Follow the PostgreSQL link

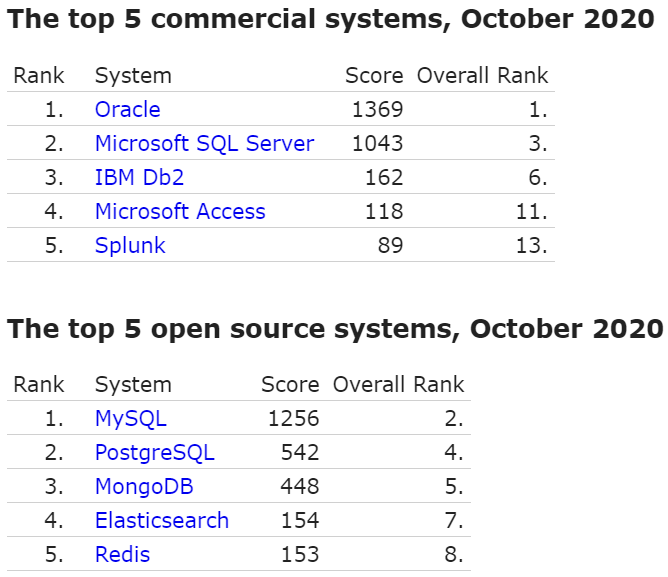click(x=155, y=453)
